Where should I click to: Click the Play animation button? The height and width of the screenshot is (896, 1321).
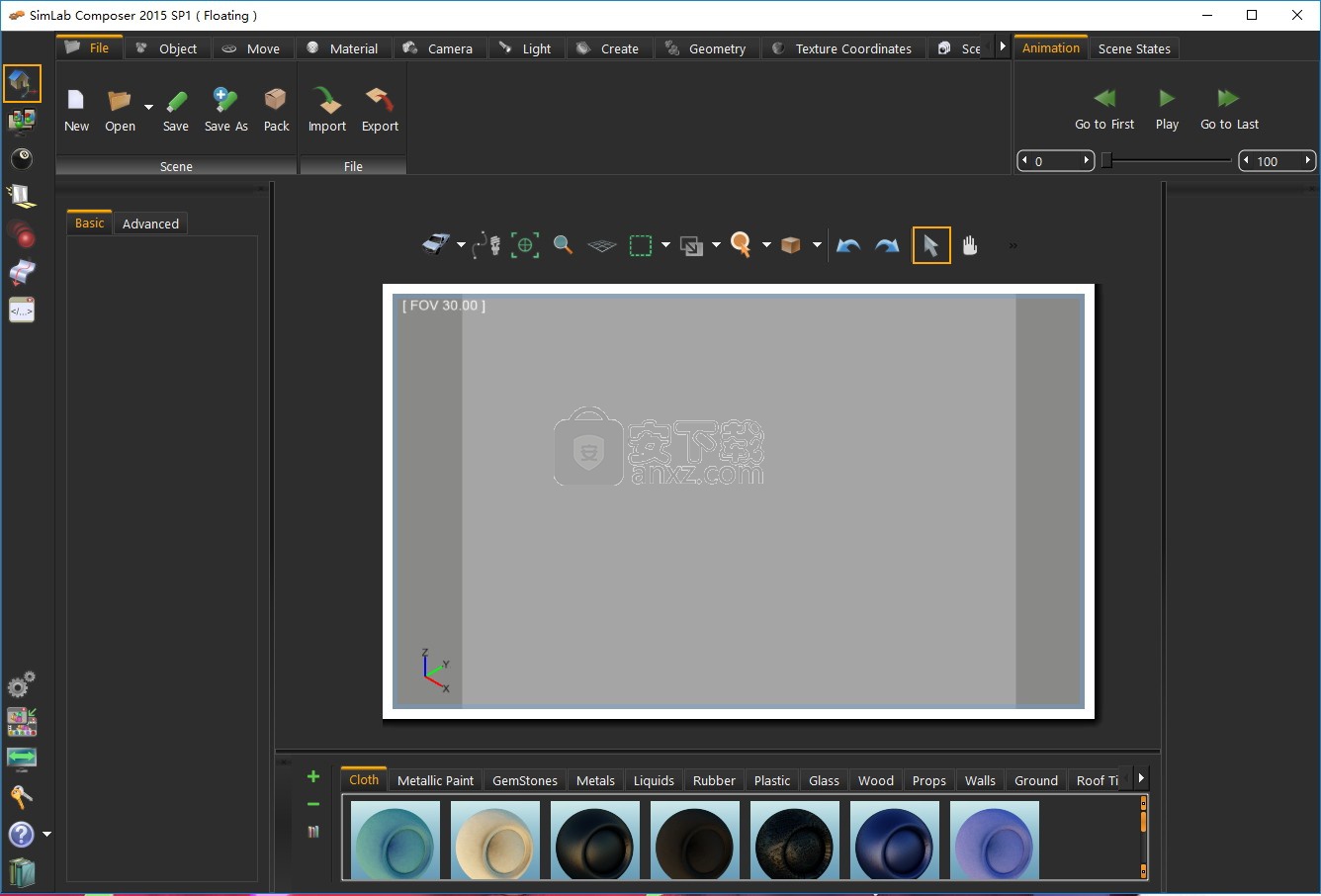click(x=1167, y=109)
